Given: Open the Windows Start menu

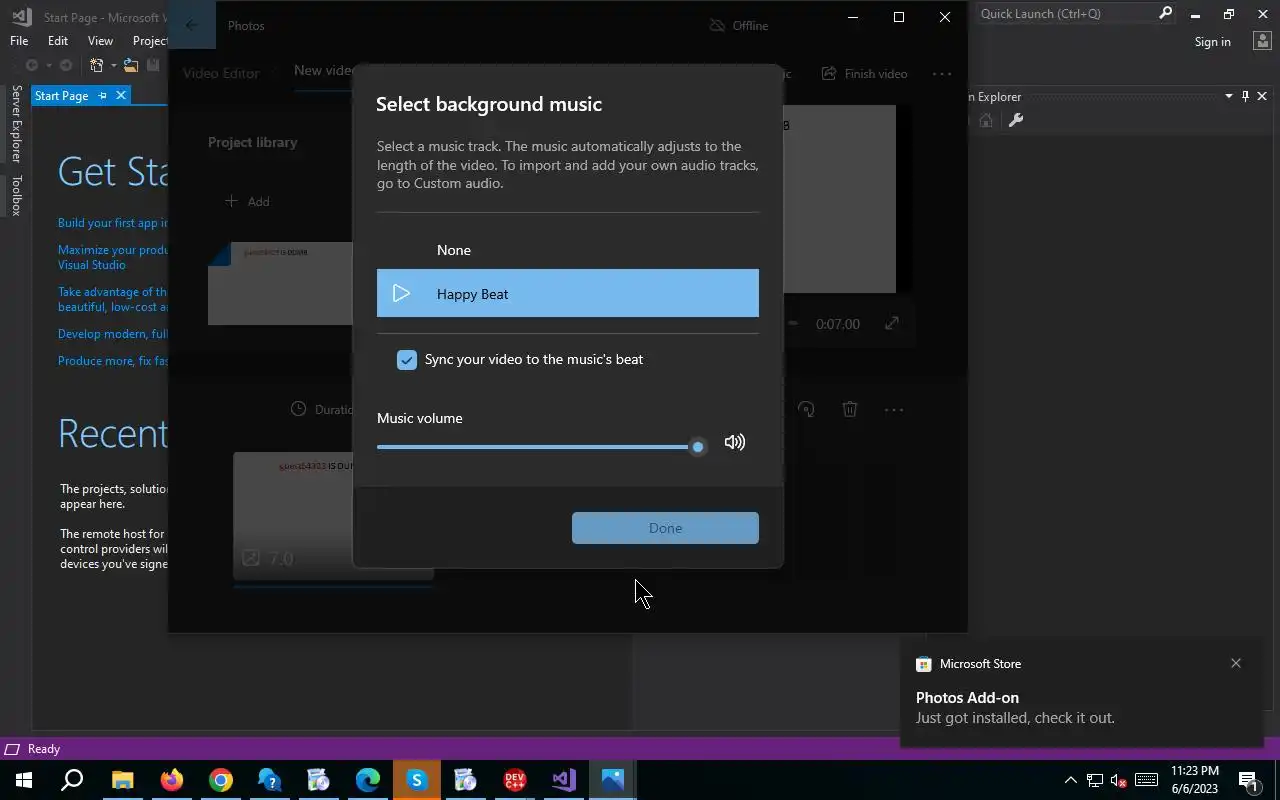Looking at the screenshot, I should pyautogui.click(x=24, y=780).
